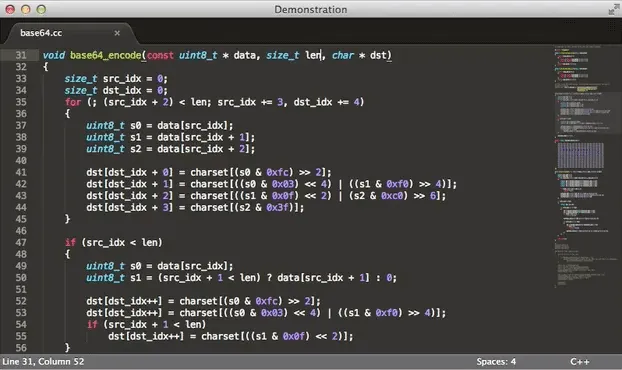Toggle fullscreen with the title bar arrows icon

coord(613,10)
